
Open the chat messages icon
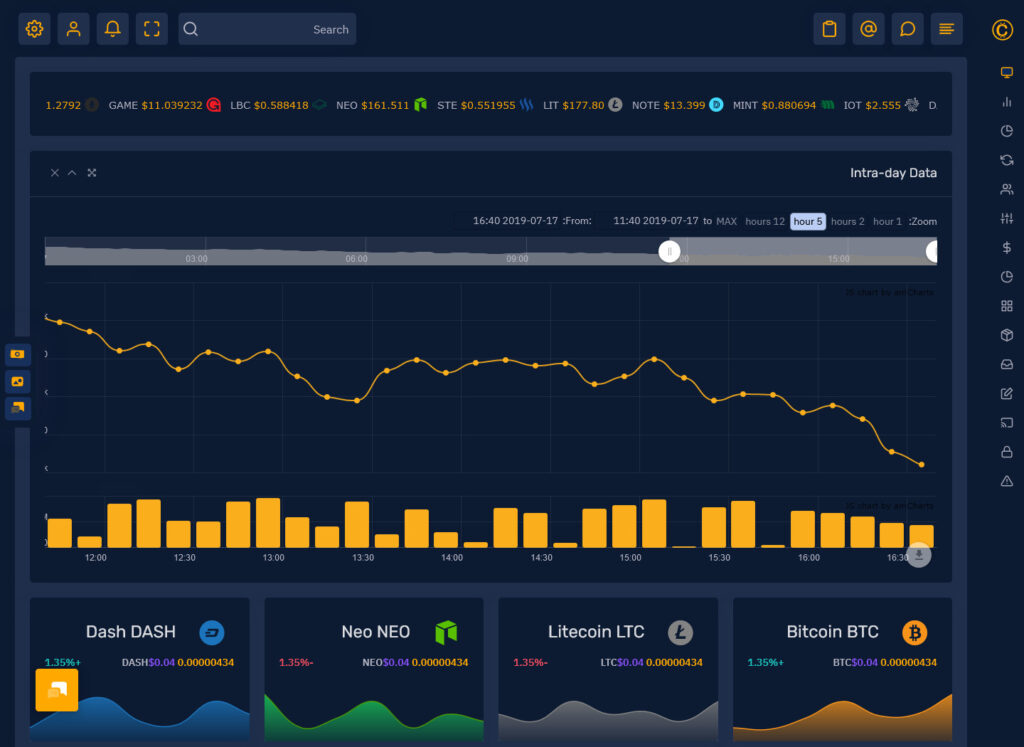(x=907, y=28)
